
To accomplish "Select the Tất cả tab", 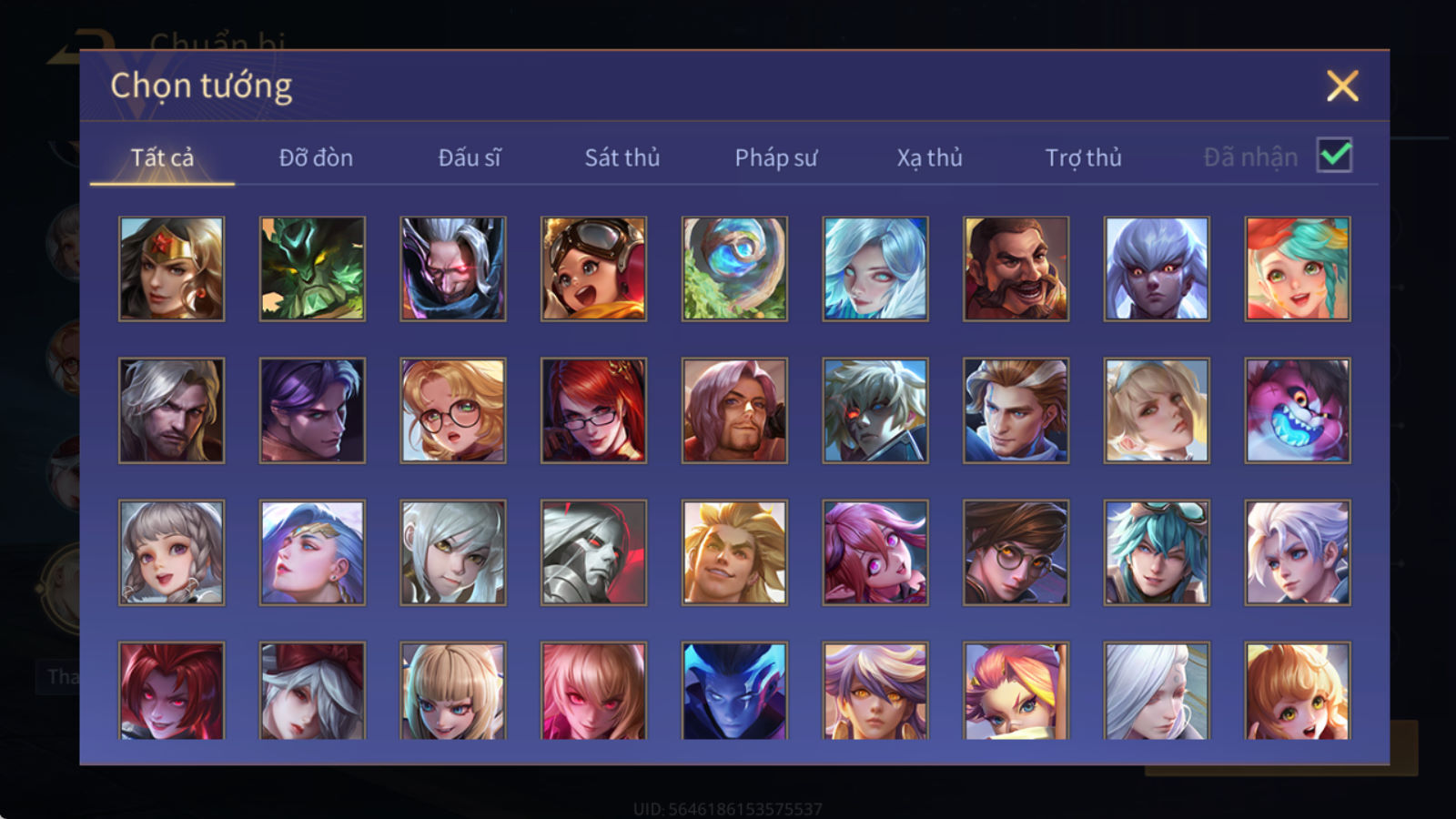I will [x=162, y=157].
